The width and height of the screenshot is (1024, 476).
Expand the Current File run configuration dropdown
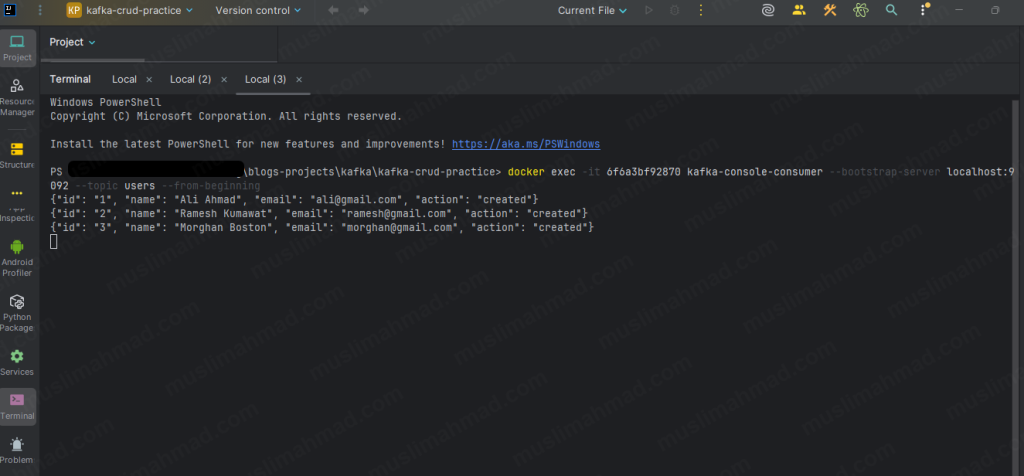[x=592, y=10]
